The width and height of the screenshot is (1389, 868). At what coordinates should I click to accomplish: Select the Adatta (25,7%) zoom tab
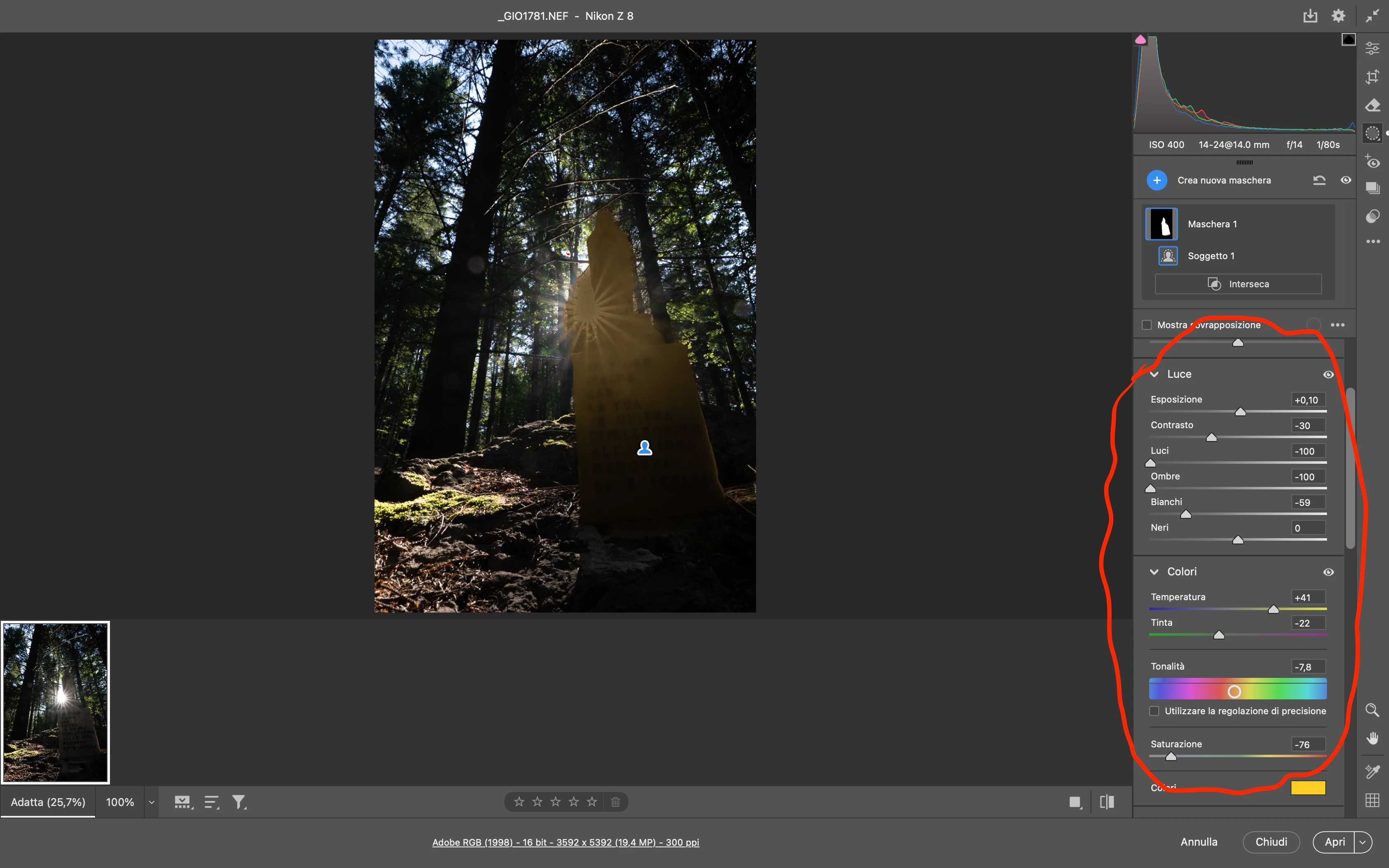tap(48, 802)
